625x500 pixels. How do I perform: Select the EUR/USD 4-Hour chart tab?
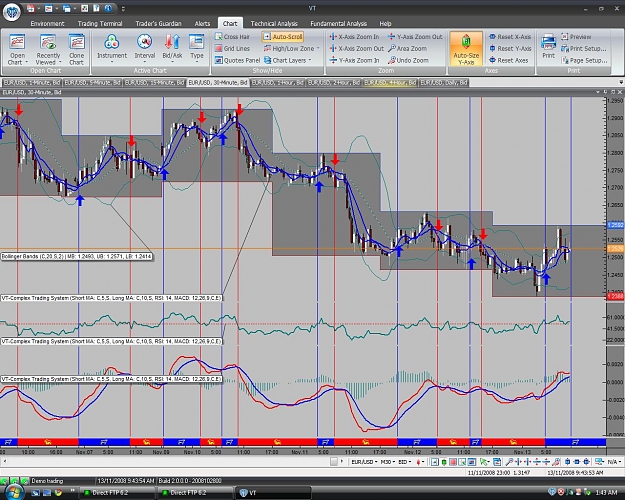tap(390, 83)
